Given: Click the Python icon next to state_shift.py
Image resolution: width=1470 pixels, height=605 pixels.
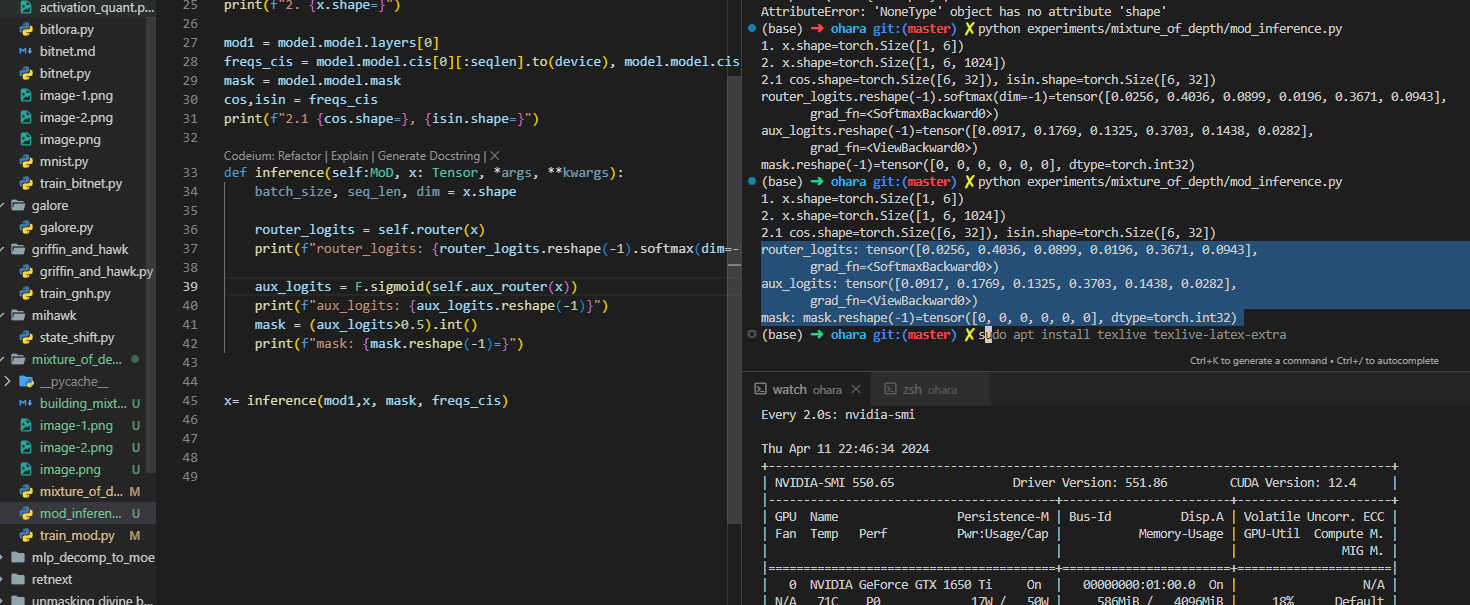Looking at the screenshot, I should [x=26, y=338].
